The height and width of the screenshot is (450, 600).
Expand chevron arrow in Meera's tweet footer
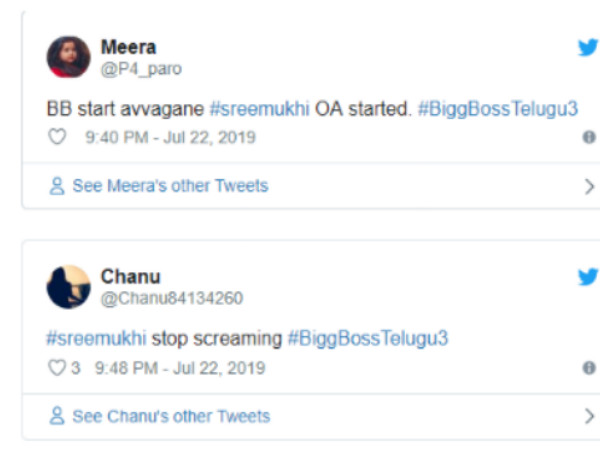(x=590, y=187)
